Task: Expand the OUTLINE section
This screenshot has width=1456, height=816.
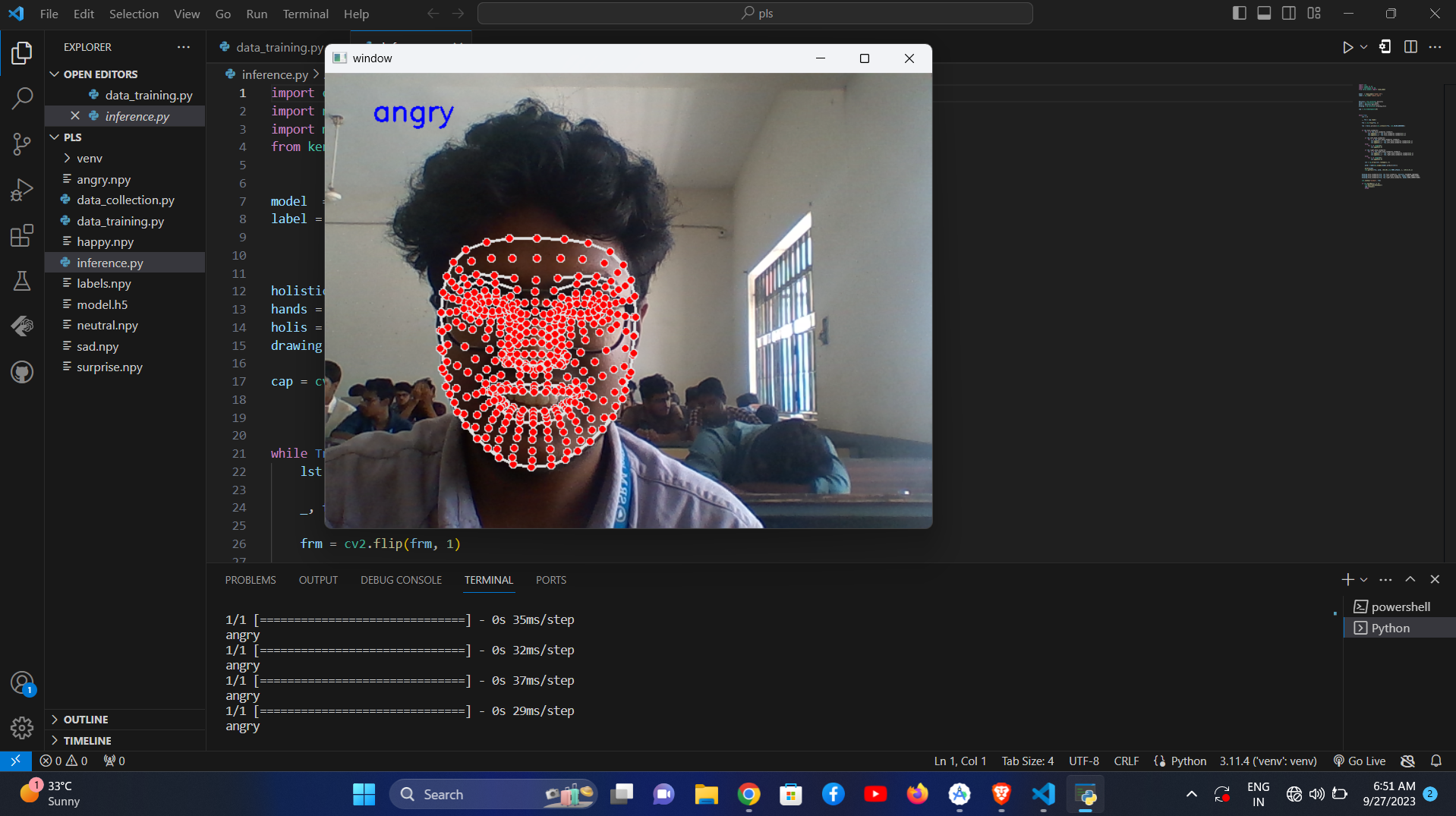Action: point(85,720)
